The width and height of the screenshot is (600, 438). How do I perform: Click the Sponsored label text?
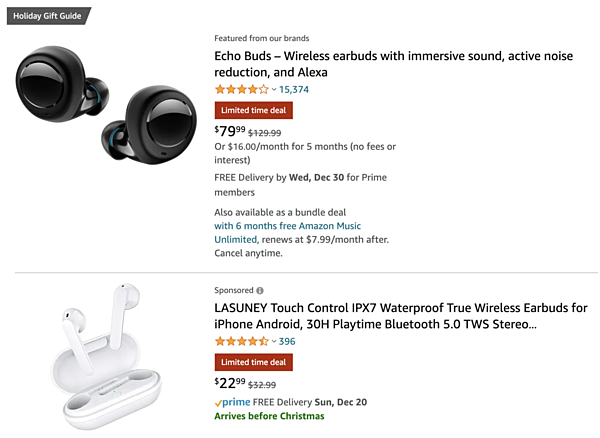pos(234,290)
